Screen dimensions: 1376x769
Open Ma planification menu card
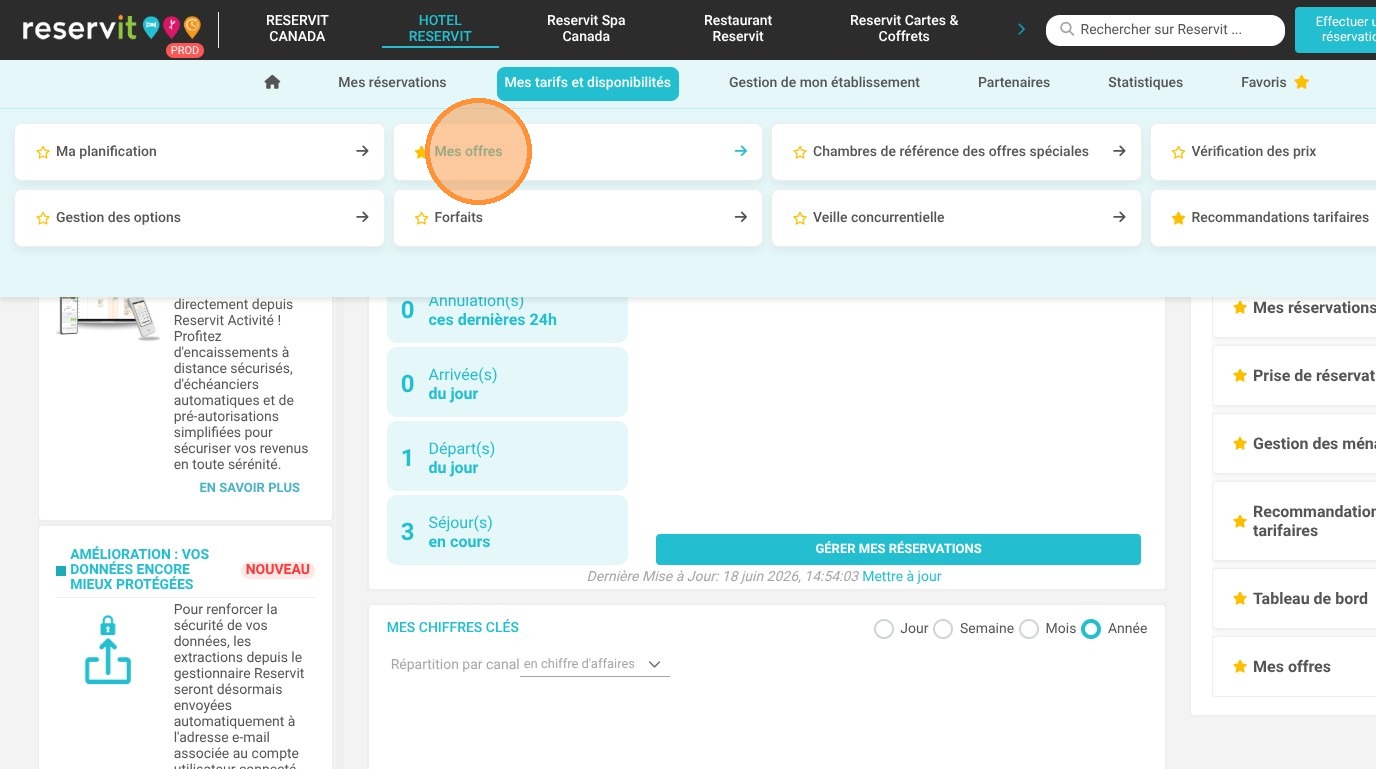pos(199,152)
